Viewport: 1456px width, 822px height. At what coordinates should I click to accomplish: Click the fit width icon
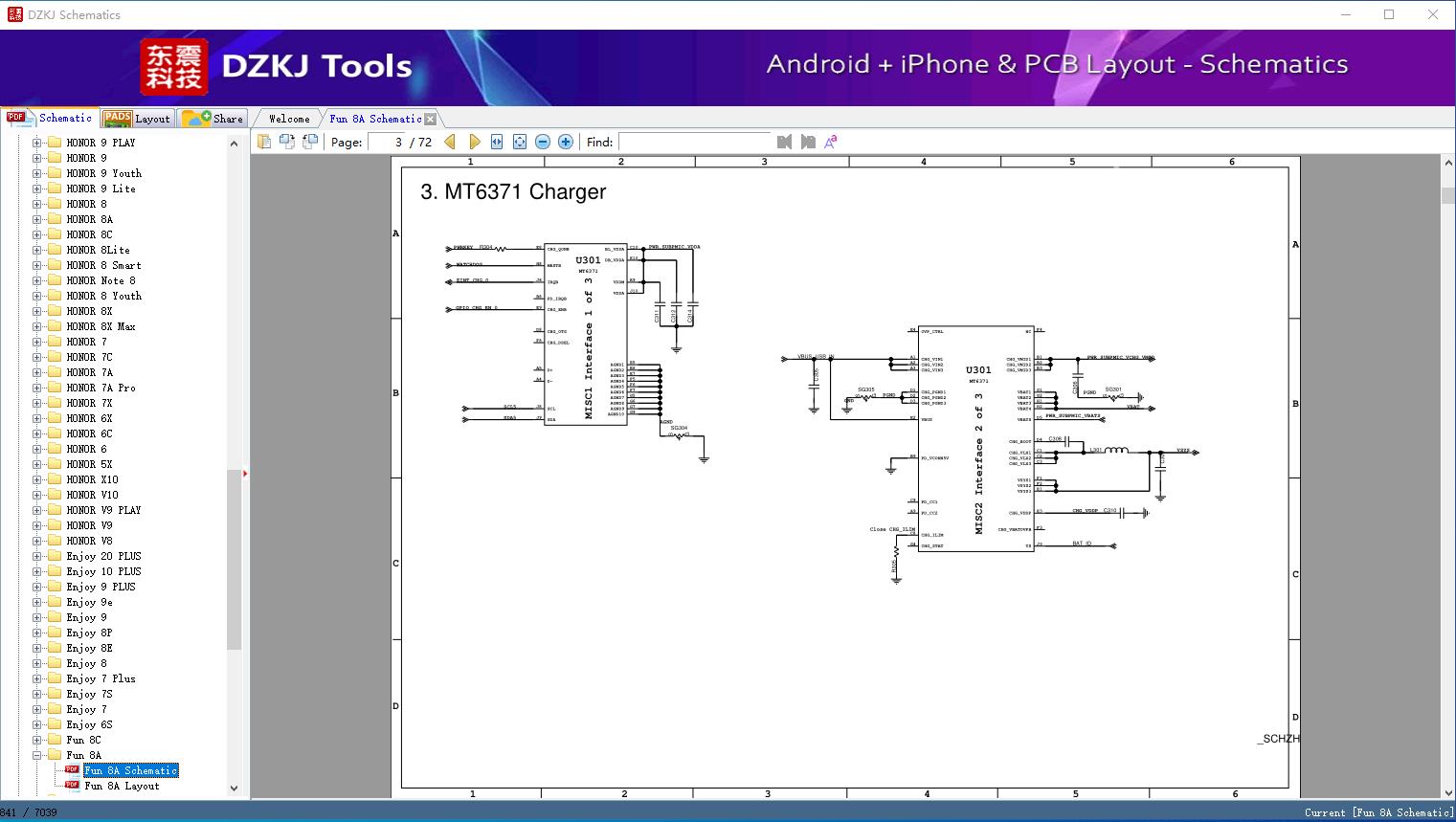(497, 142)
